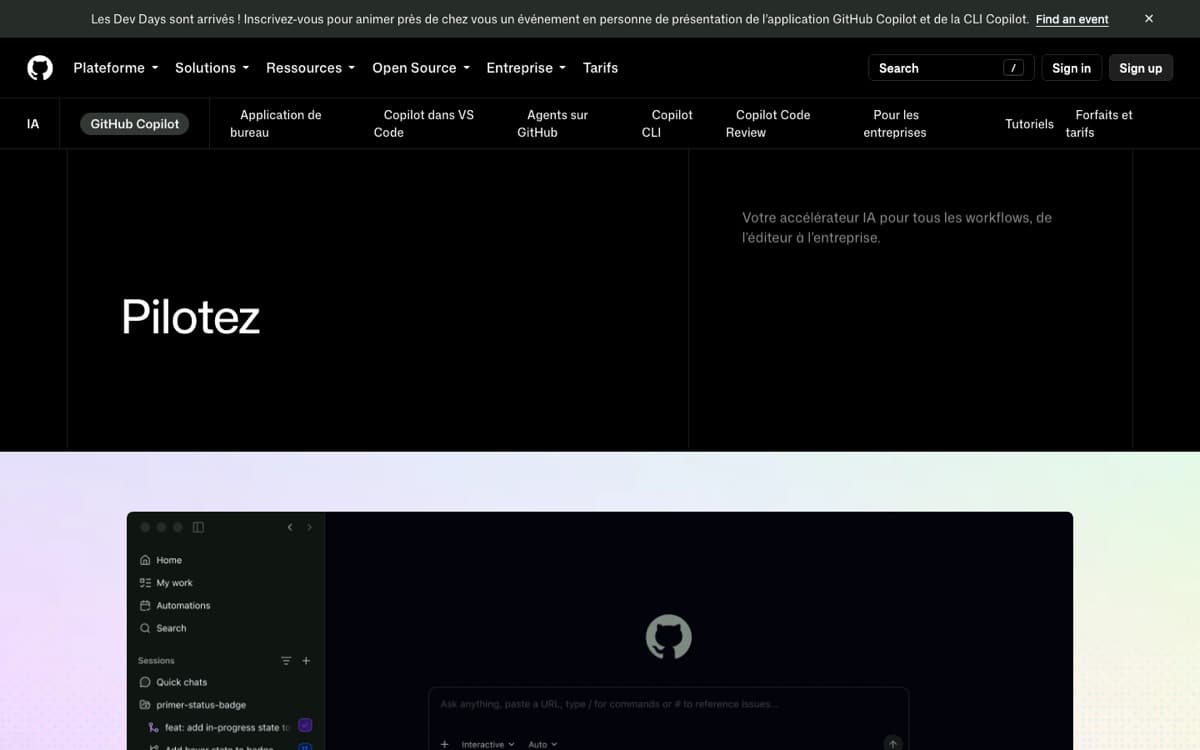Click the slash shortcut key icon in Search

[1014, 68]
